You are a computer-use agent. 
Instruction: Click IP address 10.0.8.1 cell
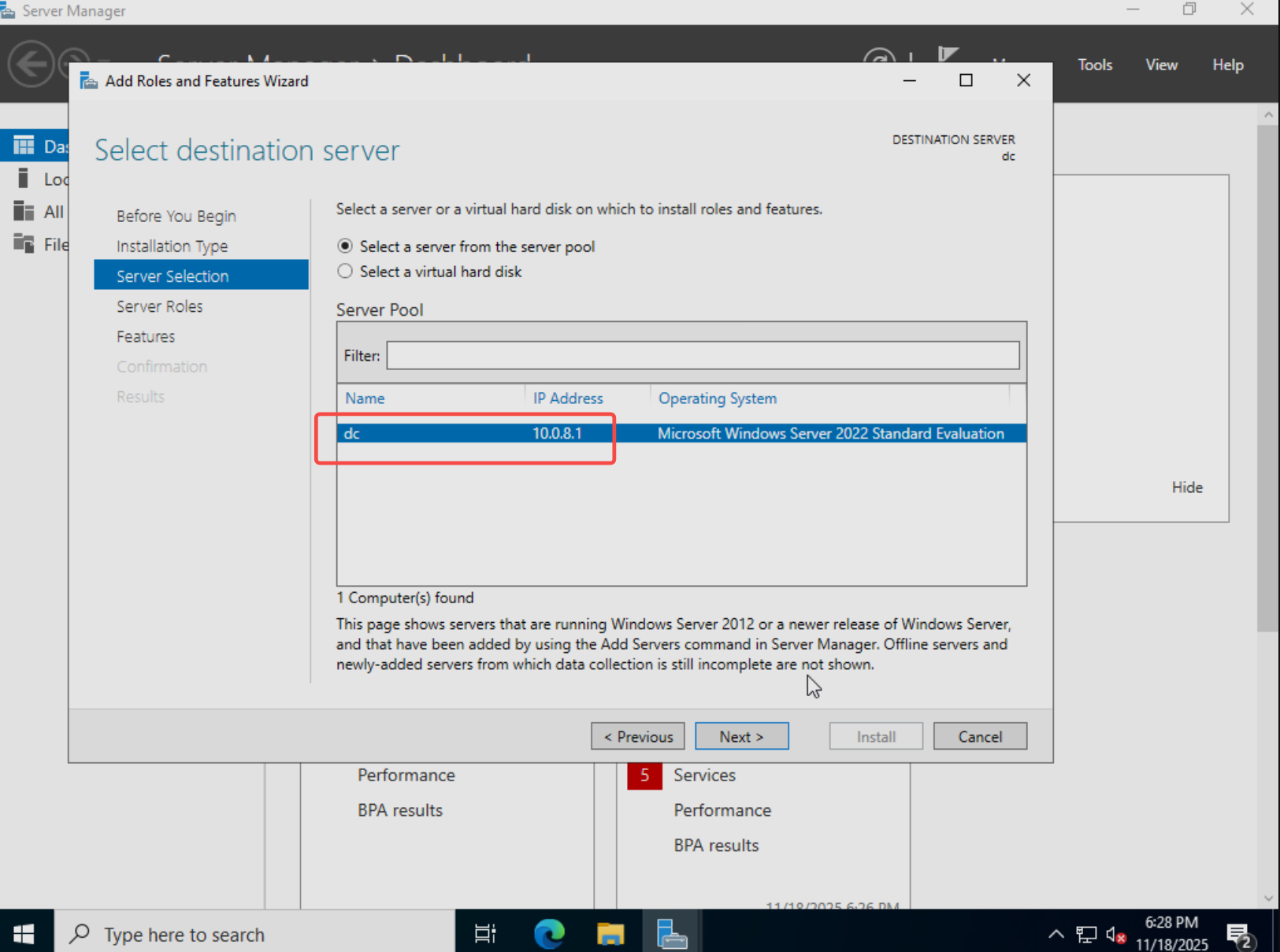coord(557,433)
